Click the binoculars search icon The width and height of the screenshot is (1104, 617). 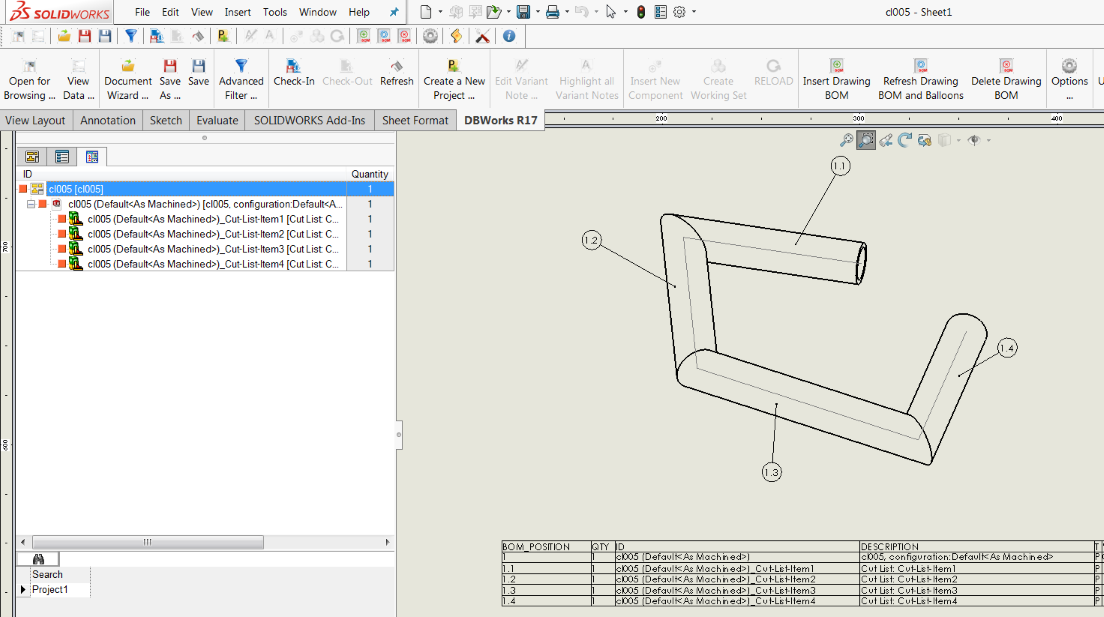38,559
